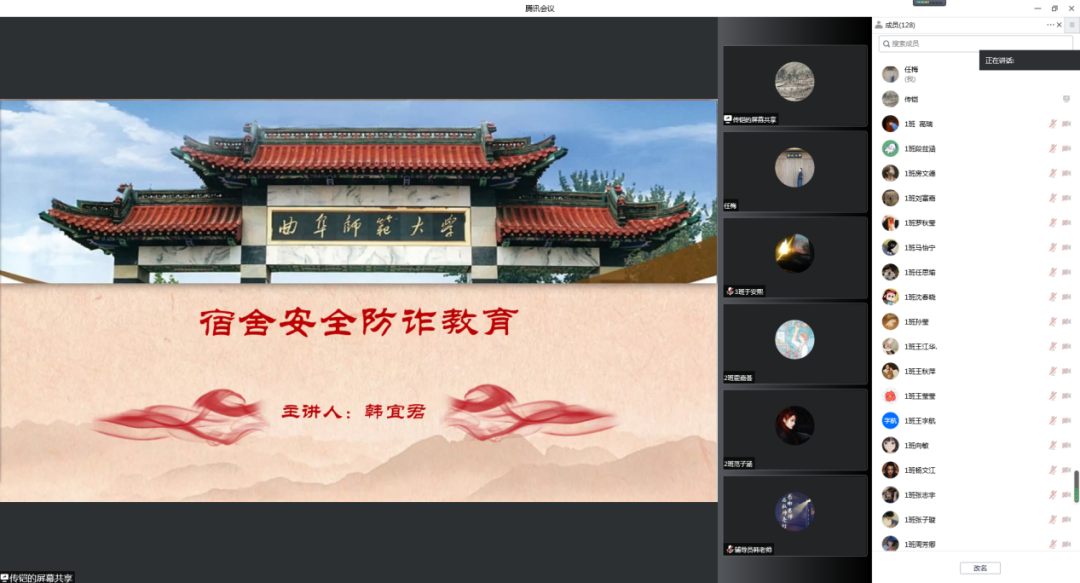The image size is (1080, 583).
Task: Click the camera-off icon for 1班孙莹
Action: coord(1066,322)
